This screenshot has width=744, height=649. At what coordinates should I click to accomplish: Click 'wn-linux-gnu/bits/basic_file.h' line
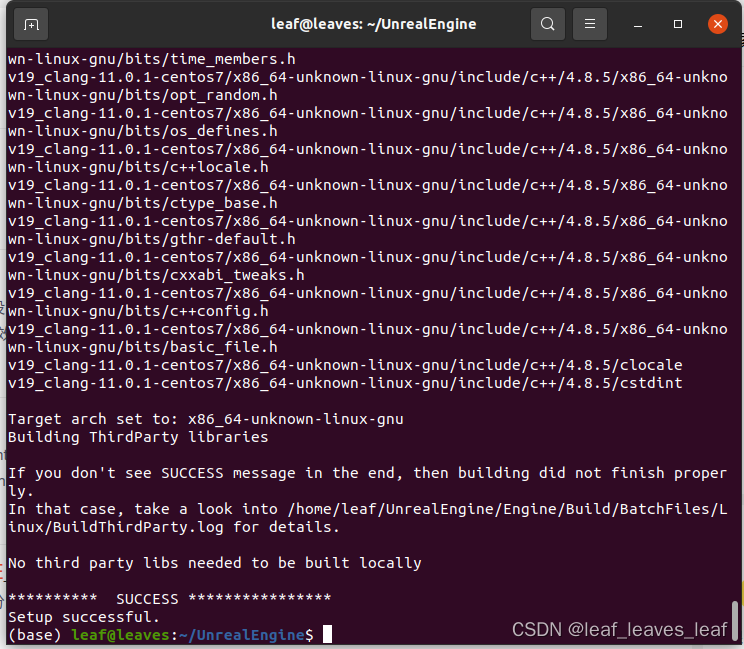pyautogui.click(x=142, y=347)
